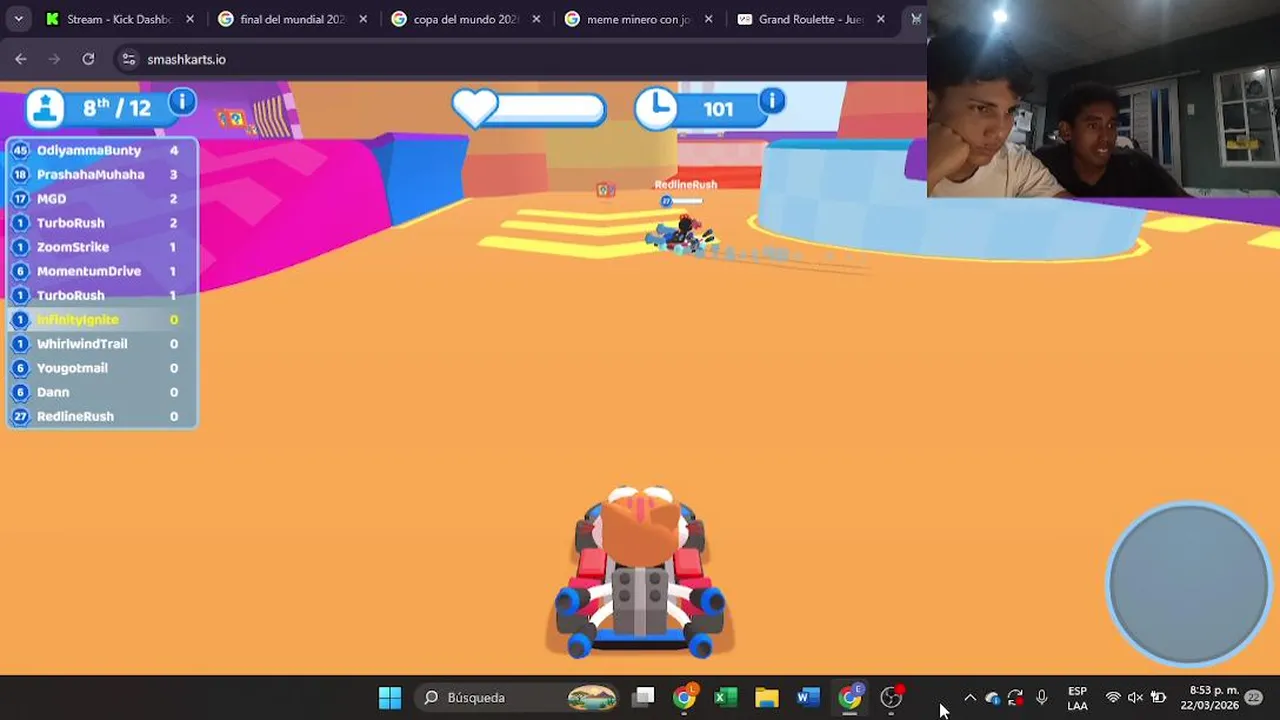Click the battery tray icon
1280x720 pixels.
pyautogui.click(x=1158, y=698)
